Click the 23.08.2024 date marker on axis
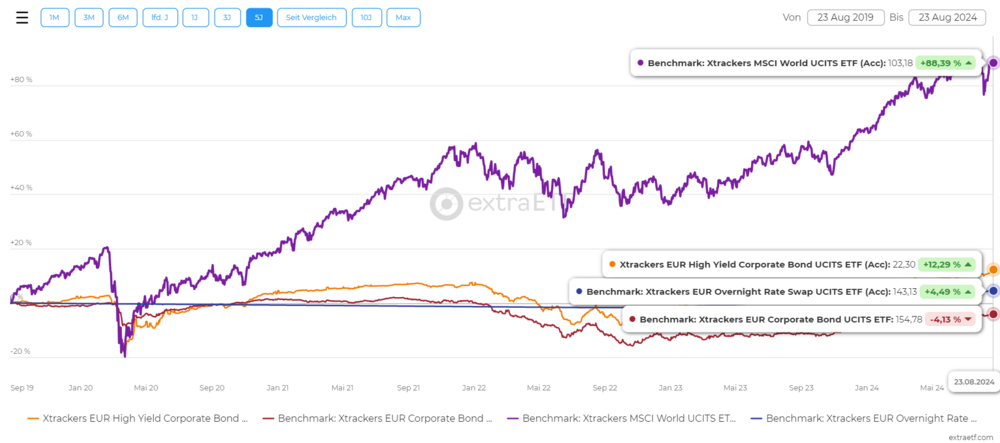The width and height of the screenshot is (1000, 443). pos(971,381)
